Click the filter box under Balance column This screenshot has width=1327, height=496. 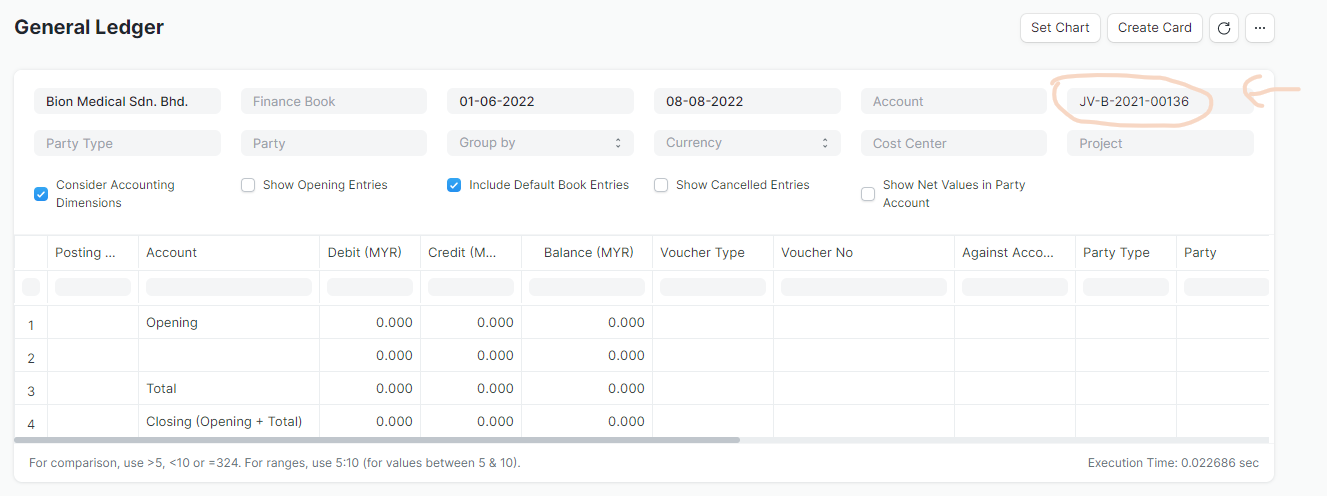point(587,287)
